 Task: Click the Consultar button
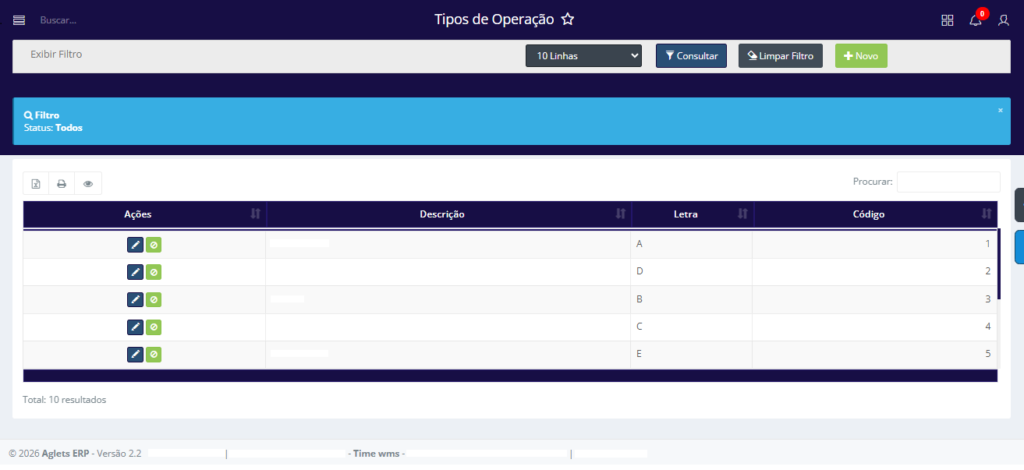pos(691,56)
